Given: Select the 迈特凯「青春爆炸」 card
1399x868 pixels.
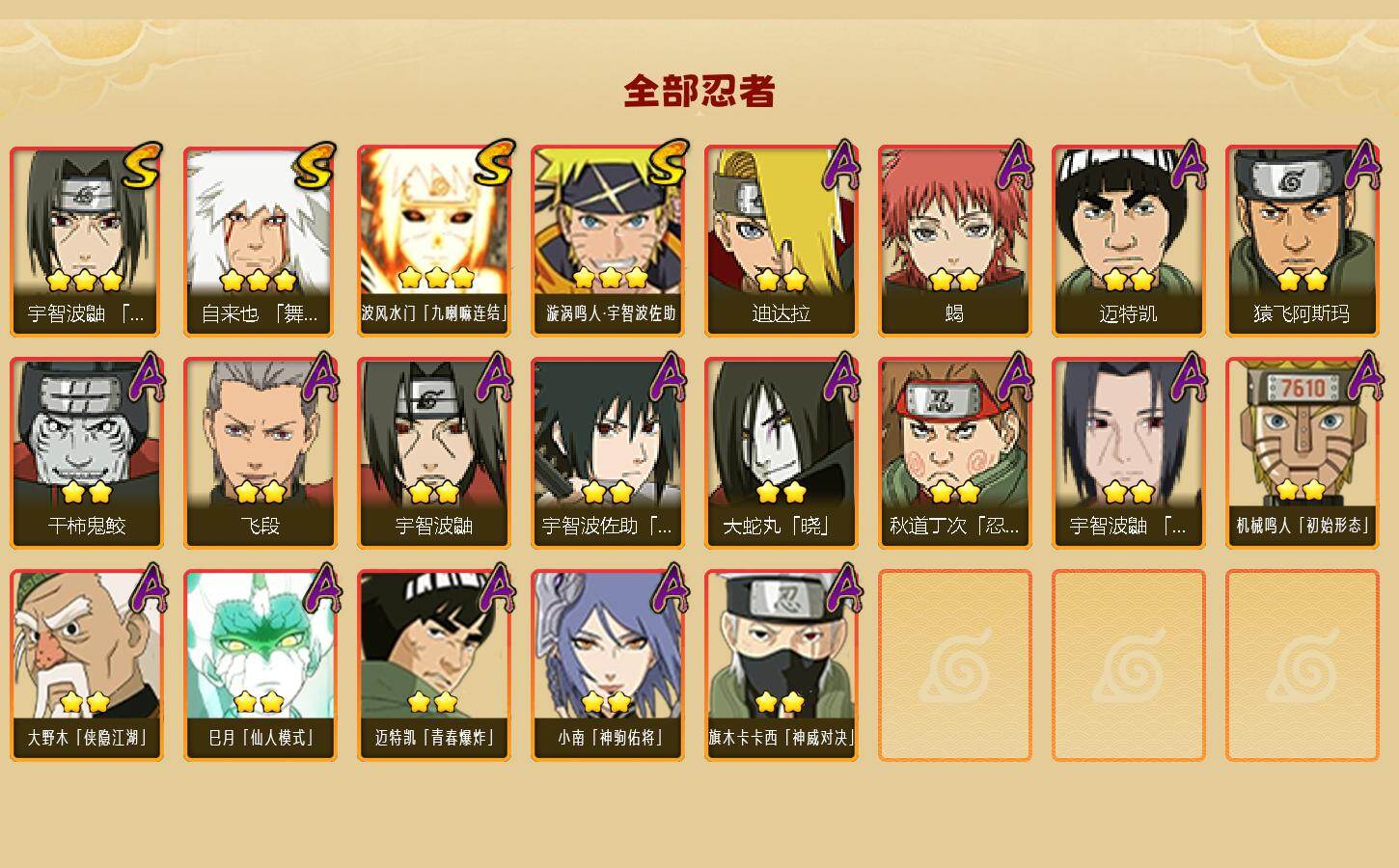Looking at the screenshot, I should point(434,665).
